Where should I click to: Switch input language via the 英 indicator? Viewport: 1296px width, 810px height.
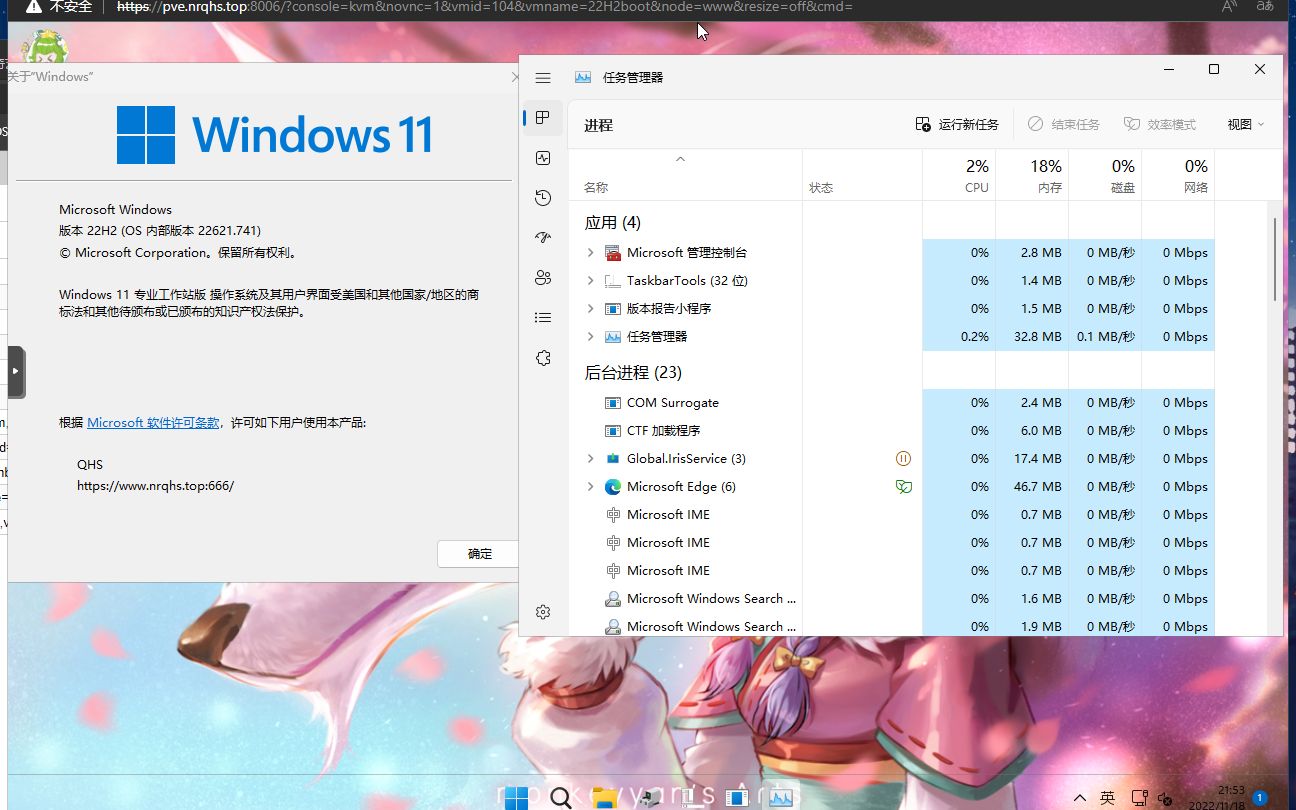[1108, 797]
